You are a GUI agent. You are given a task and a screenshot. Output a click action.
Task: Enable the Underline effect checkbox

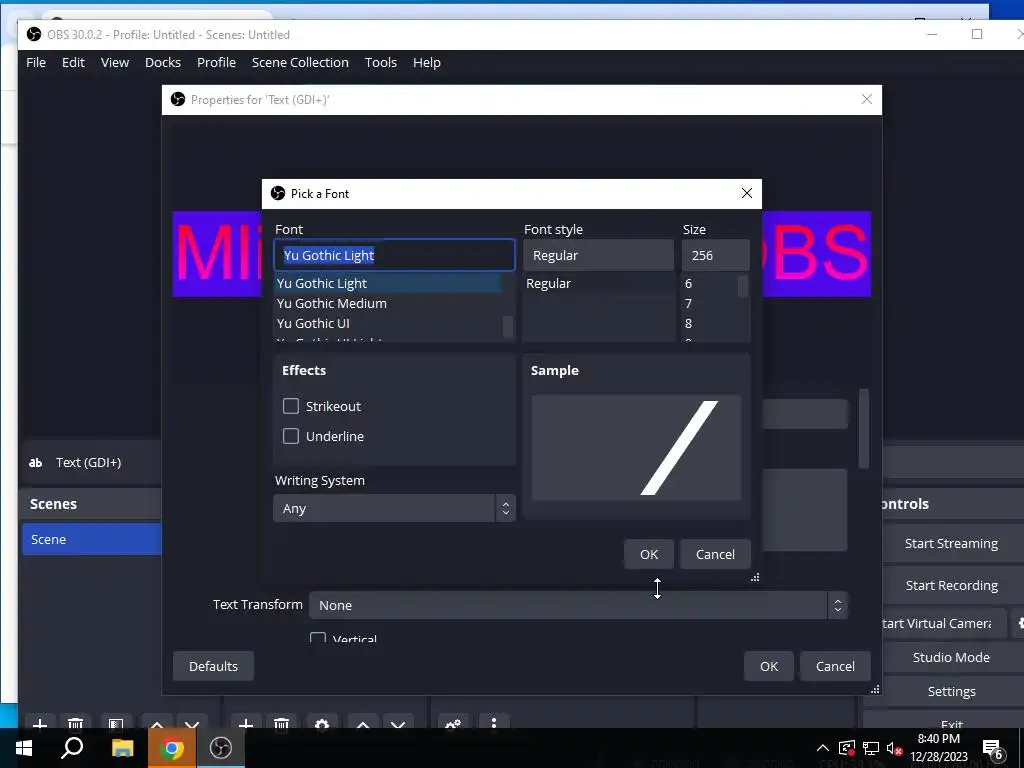tap(291, 436)
